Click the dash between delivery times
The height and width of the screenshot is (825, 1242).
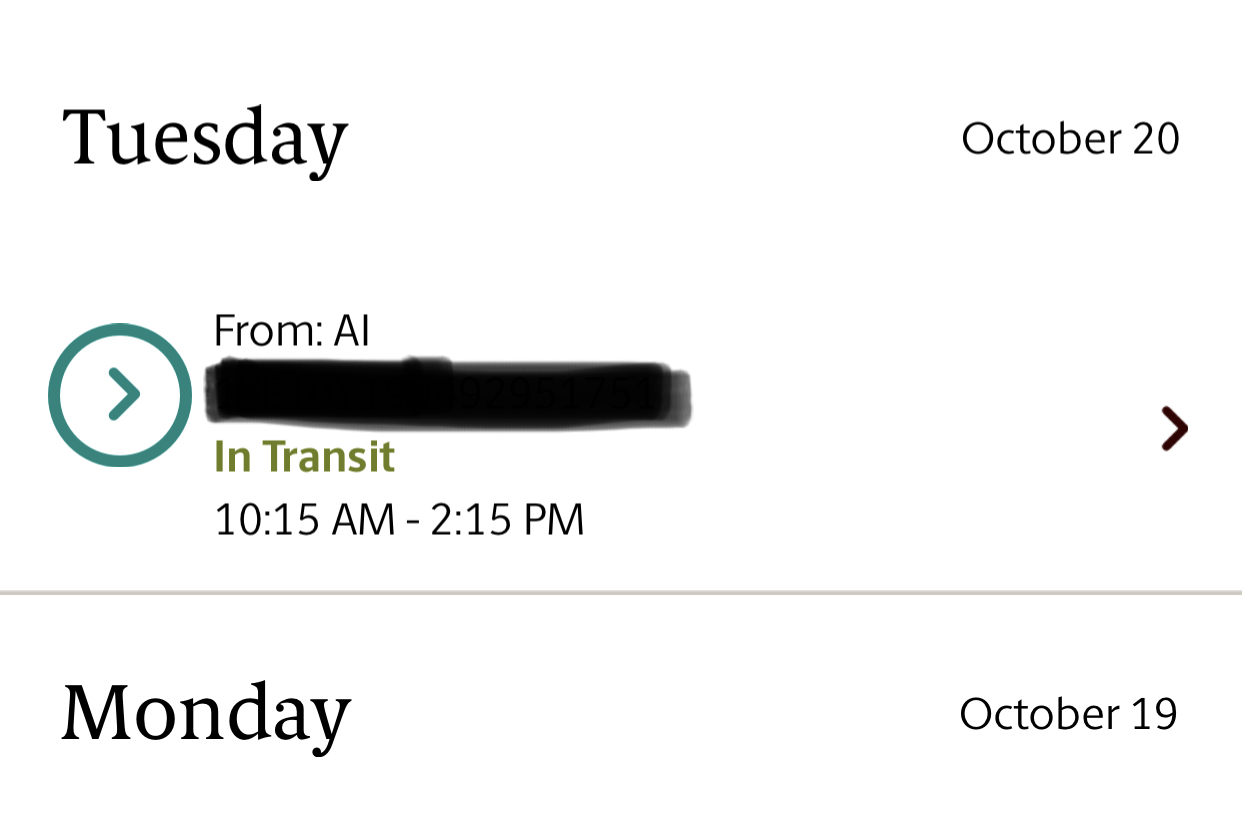413,522
